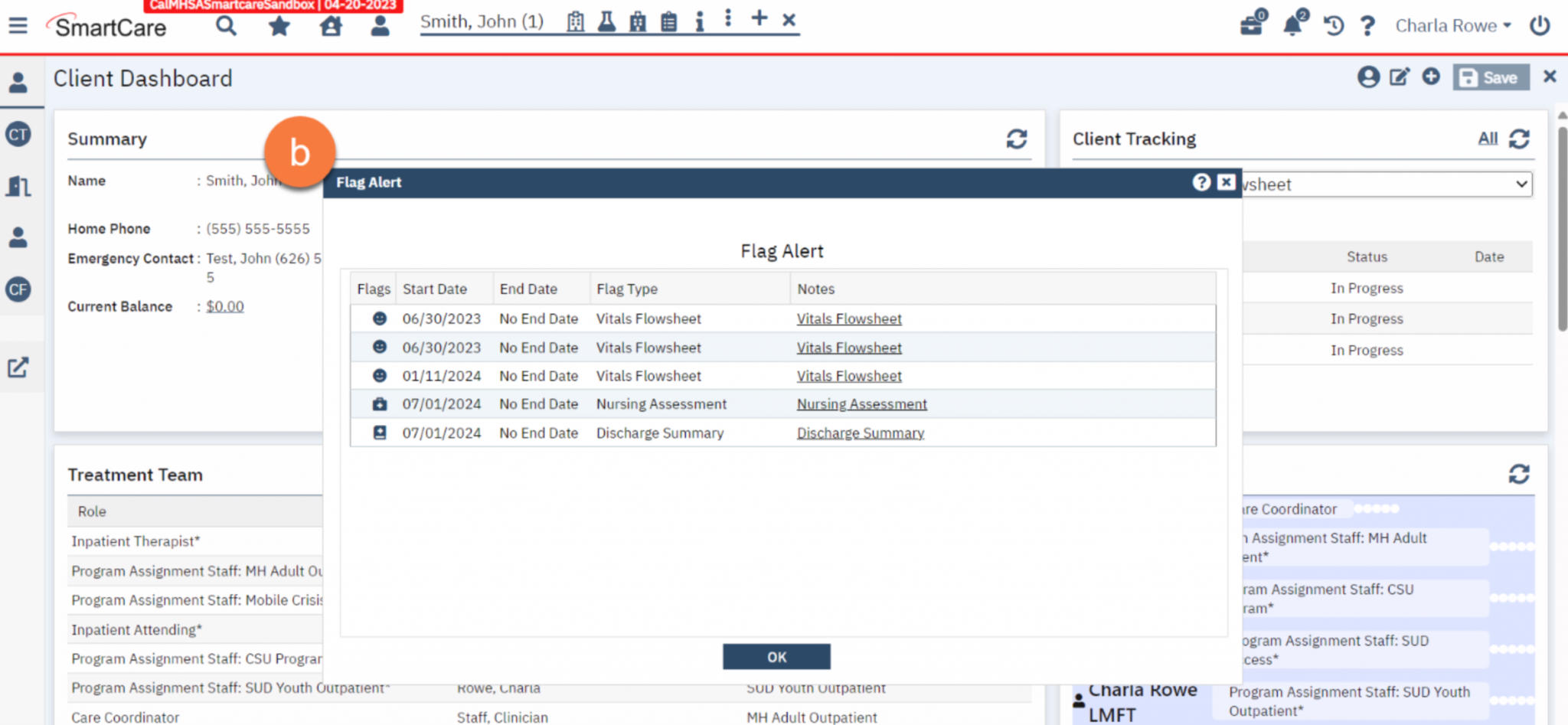The height and width of the screenshot is (725, 1568).
Task: Click the external link icon in sidebar
Action: [x=18, y=367]
